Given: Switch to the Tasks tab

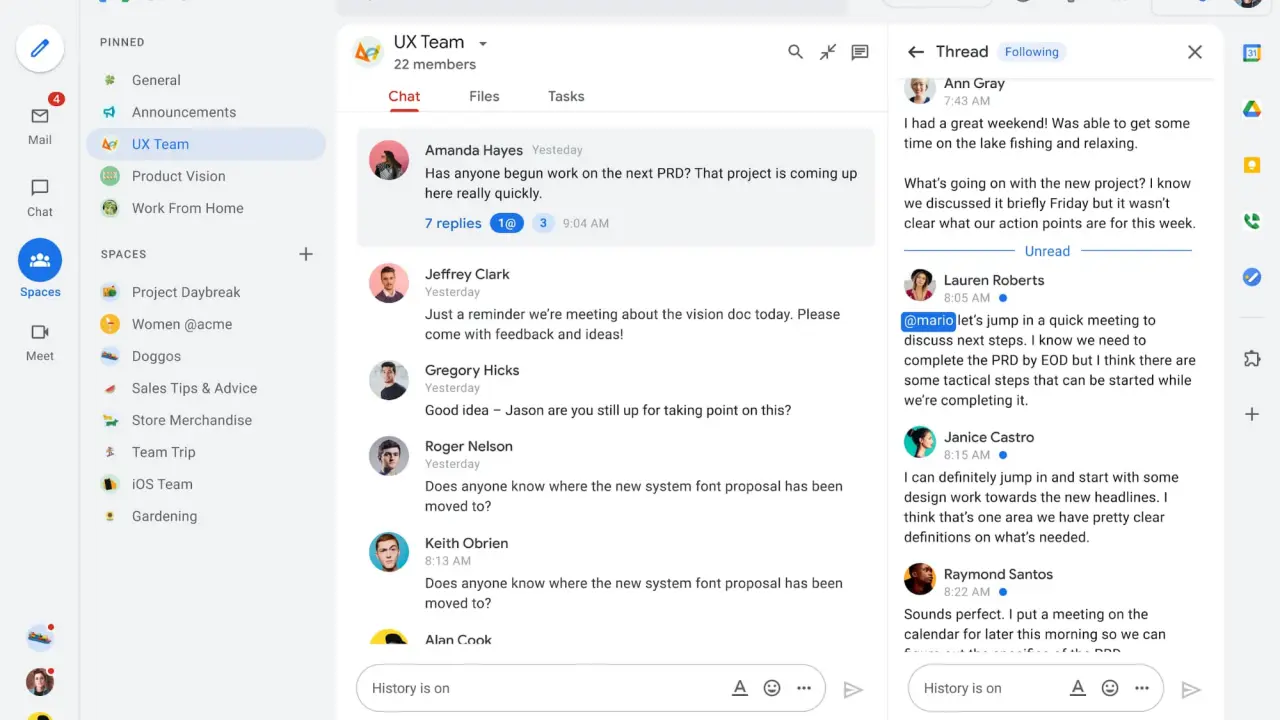Looking at the screenshot, I should (x=566, y=96).
